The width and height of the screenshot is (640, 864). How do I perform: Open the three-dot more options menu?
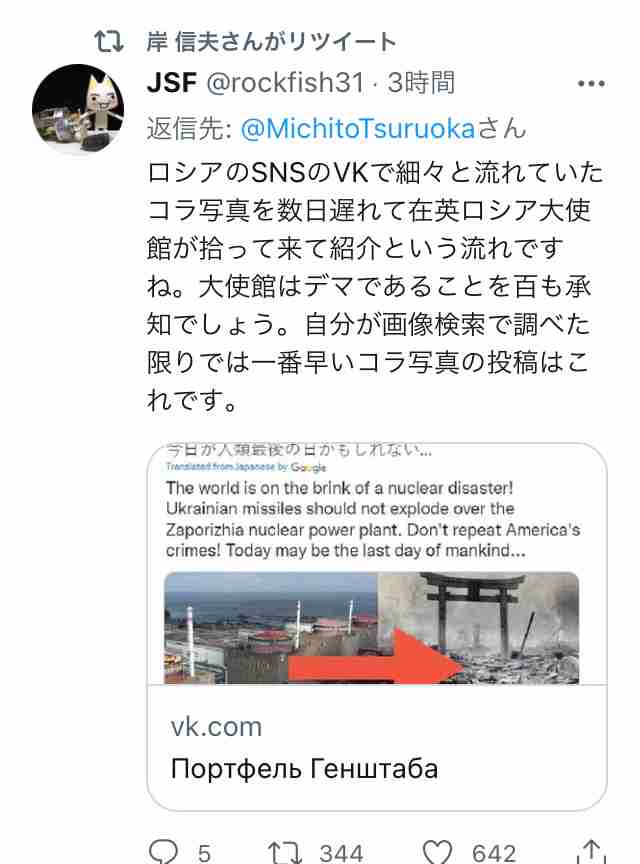(591, 84)
